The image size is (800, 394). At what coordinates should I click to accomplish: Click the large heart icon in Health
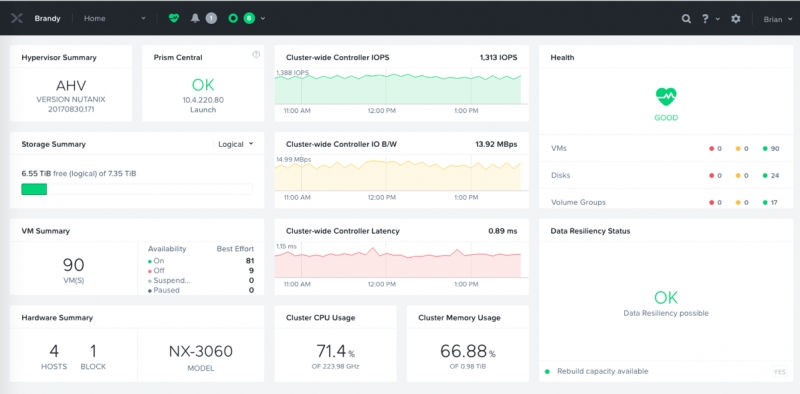point(666,95)
